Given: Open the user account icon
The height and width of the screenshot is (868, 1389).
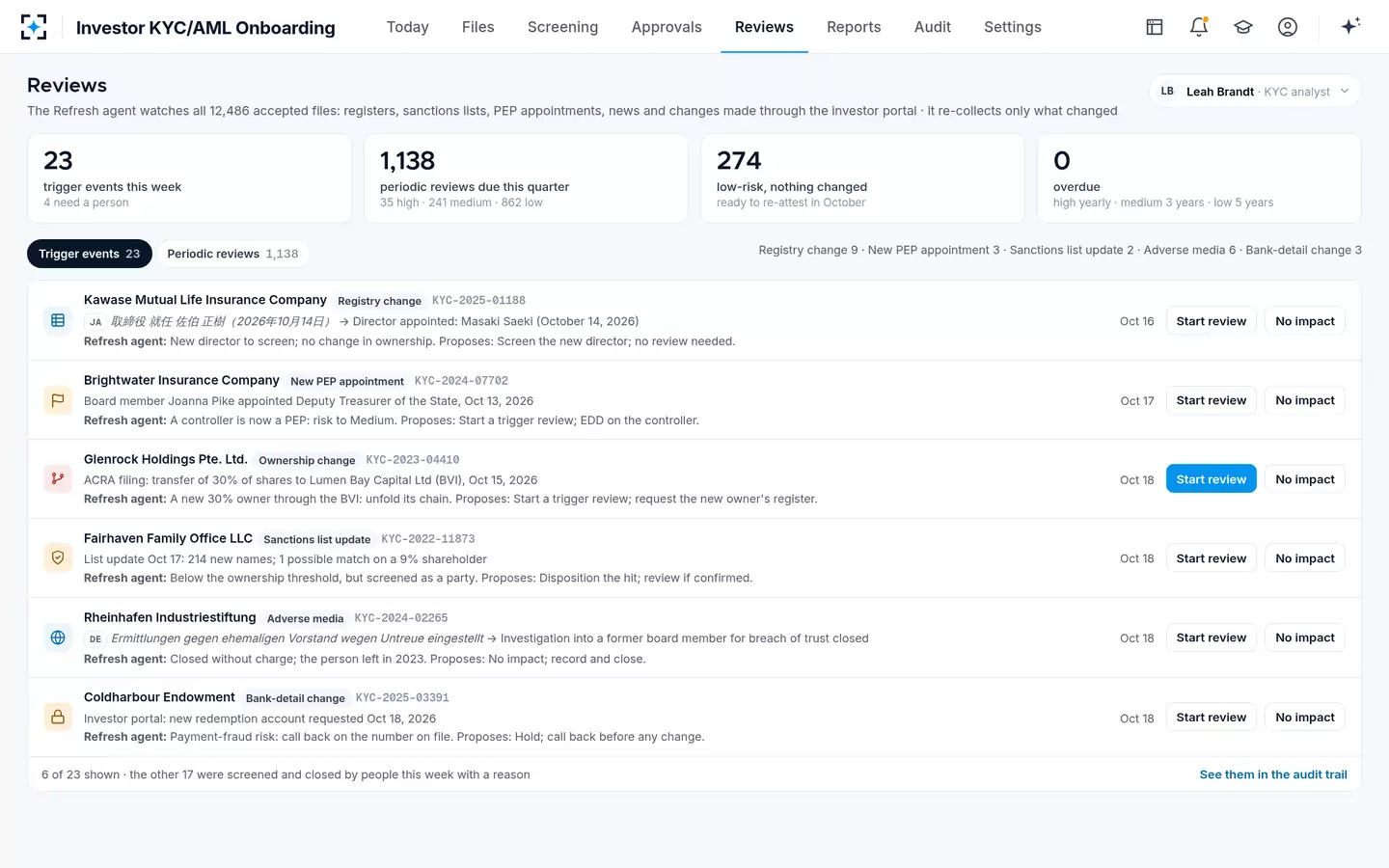Looking at the screenshot, I should (x=1288, y=27).
